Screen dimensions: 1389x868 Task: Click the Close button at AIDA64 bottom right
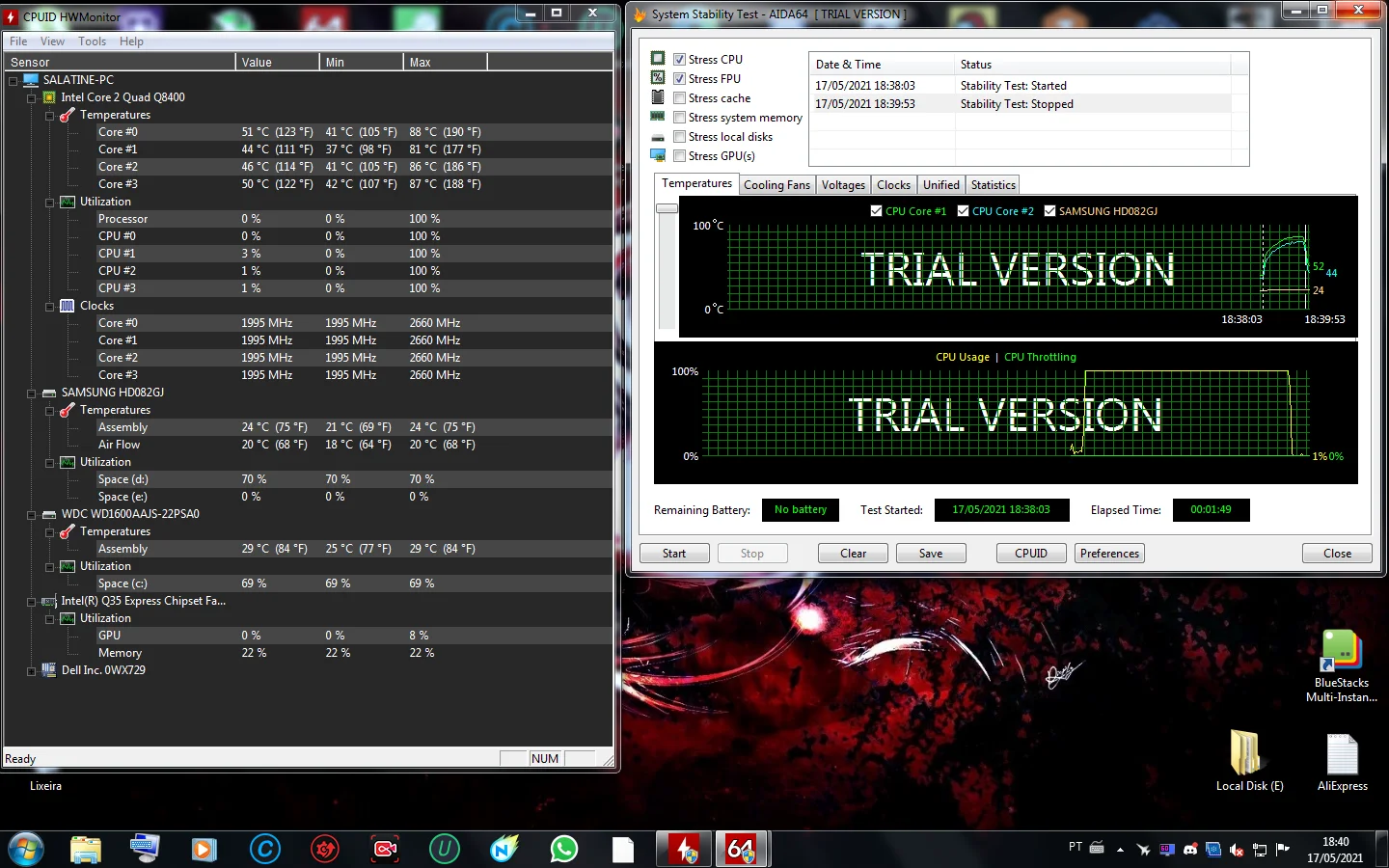coord(1337,554)
